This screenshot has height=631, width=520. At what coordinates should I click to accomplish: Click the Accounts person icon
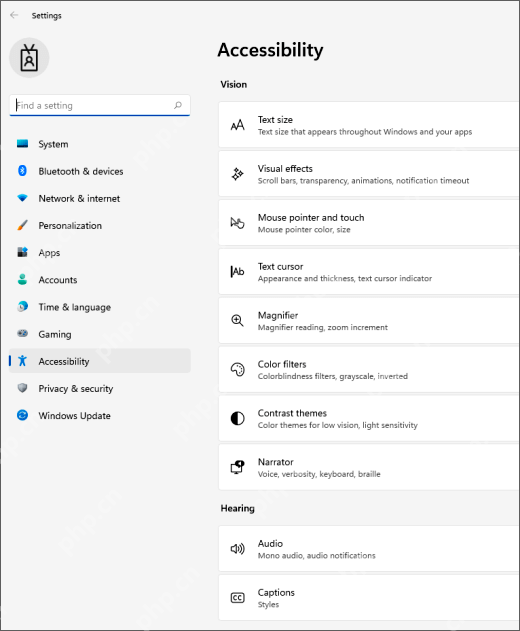coord(23,279)
